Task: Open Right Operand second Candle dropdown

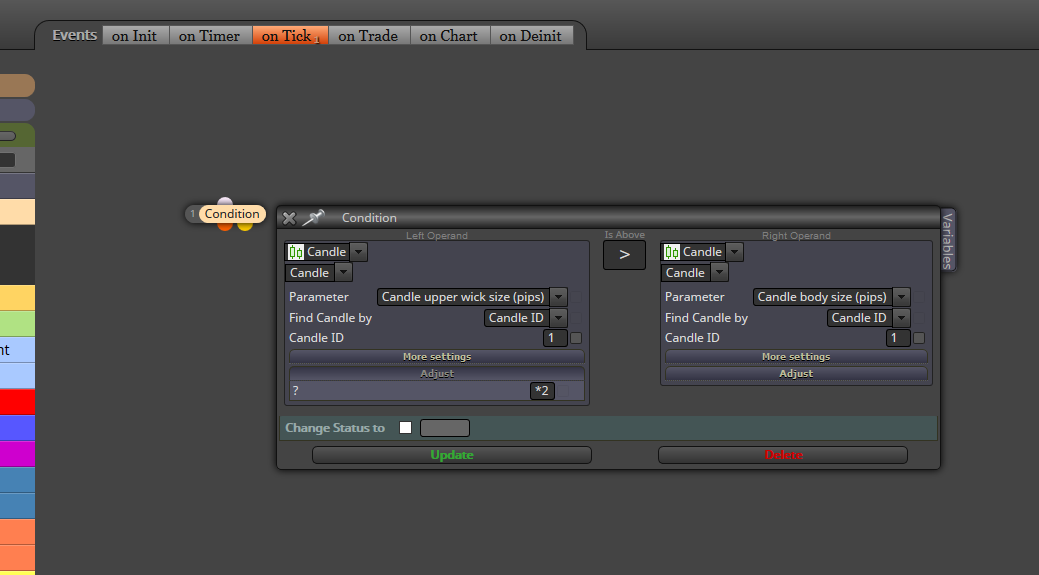Action: (x=694, y=272)
